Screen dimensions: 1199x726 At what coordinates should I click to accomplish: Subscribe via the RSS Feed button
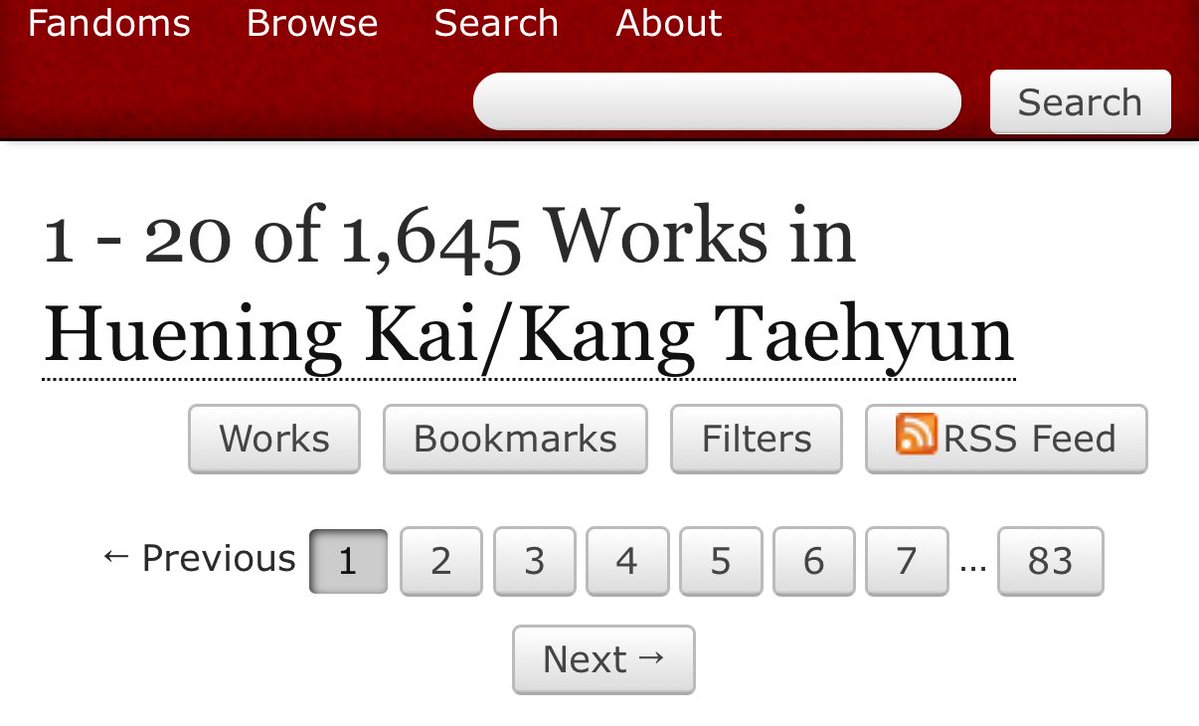click(x=1006, y=439)
